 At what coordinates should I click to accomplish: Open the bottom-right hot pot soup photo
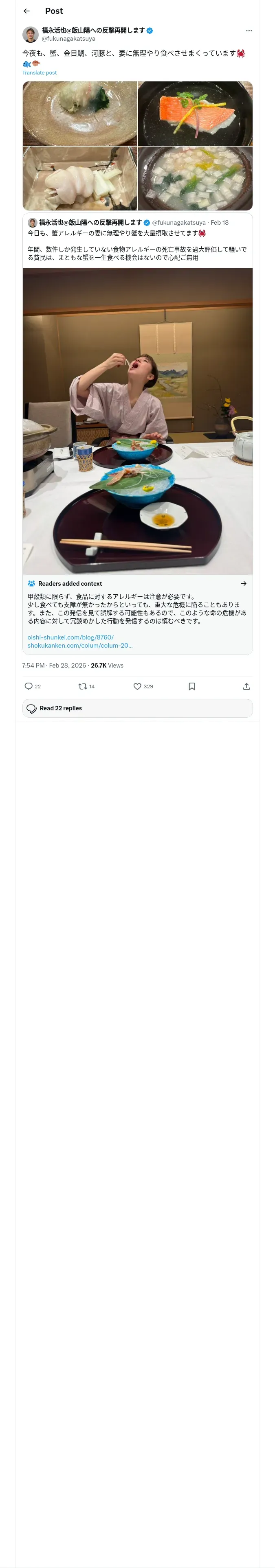coord(195,178)
